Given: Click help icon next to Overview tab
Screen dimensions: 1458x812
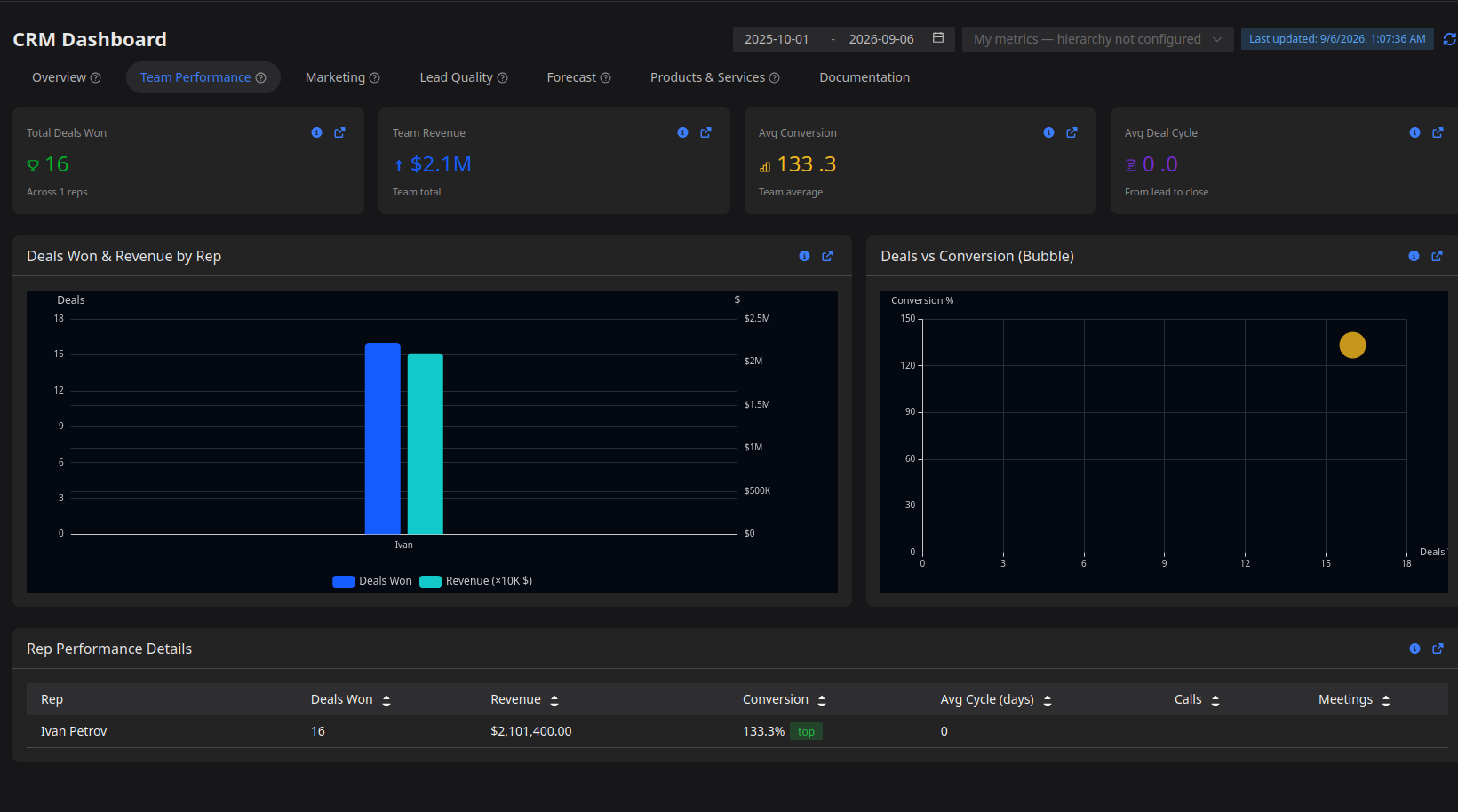Looking at the screenshot, I should pos(96,78).
